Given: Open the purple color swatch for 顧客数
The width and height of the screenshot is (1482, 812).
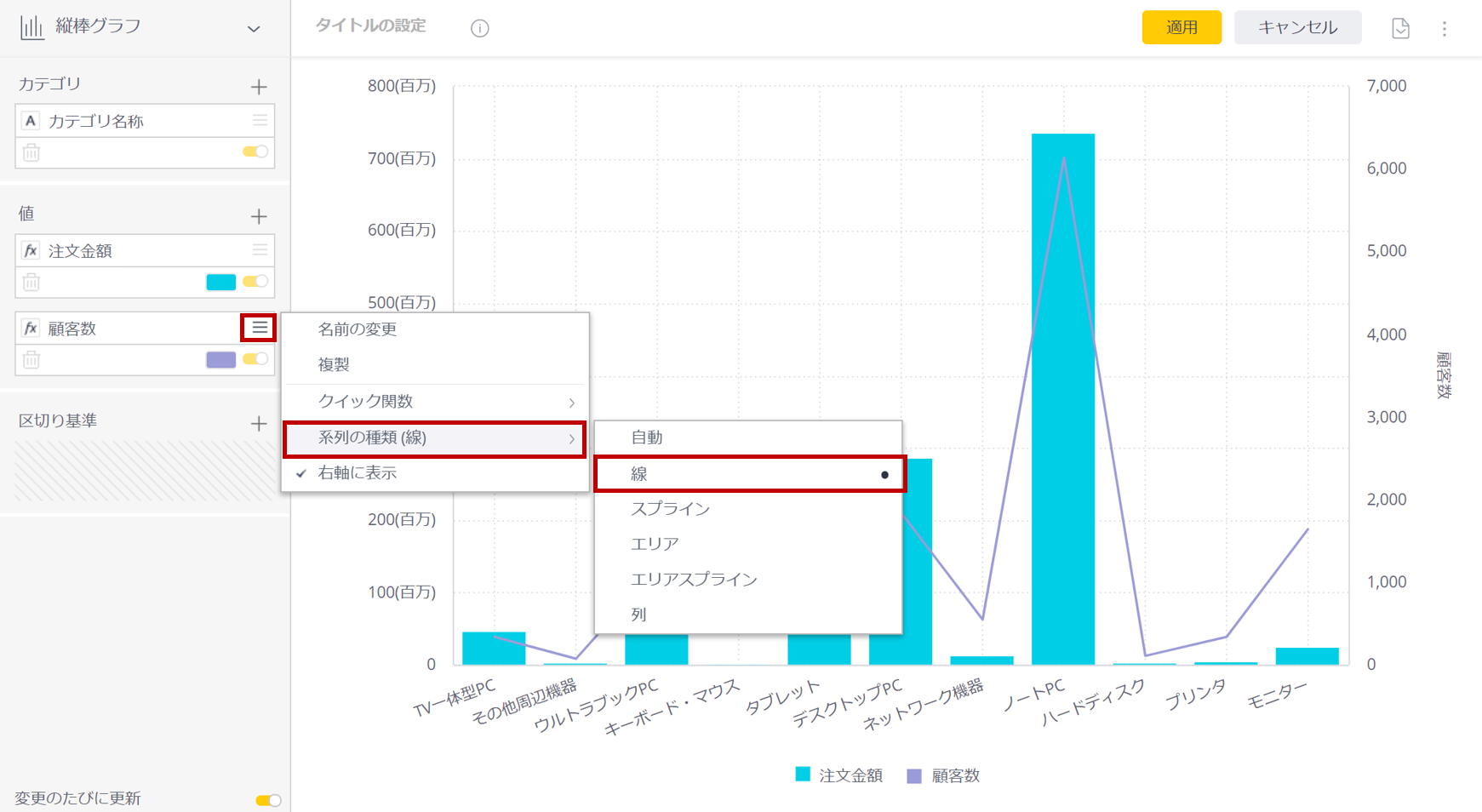Looking at the screenshot, I should click(221, 359).
